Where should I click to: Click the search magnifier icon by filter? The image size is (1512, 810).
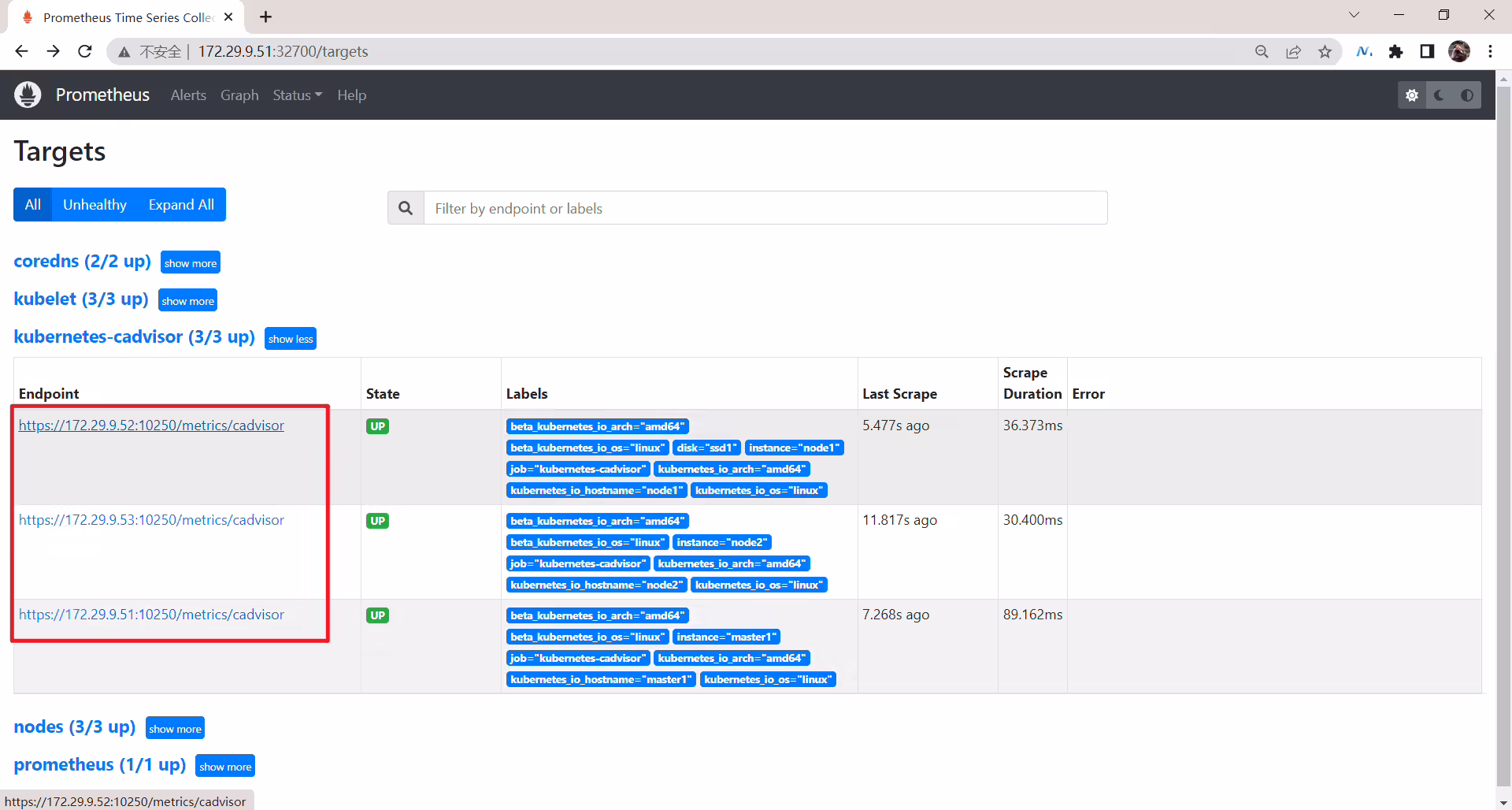[406, 208]
